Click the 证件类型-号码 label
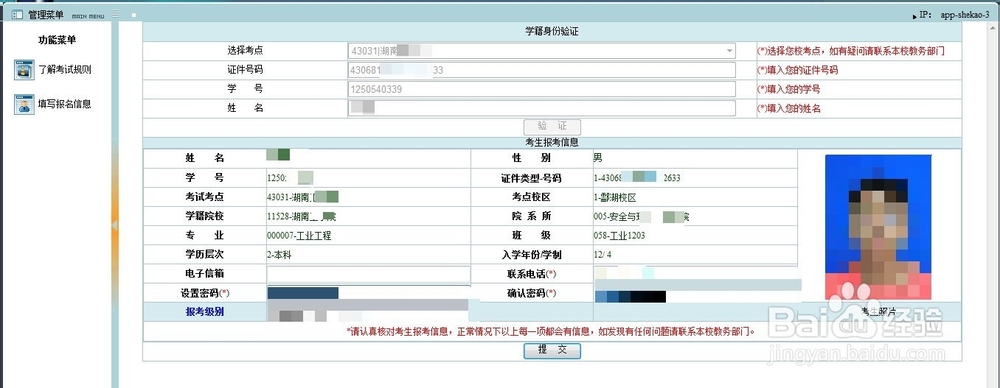This screenshot has width=1000, height=388. pos(531,178)
